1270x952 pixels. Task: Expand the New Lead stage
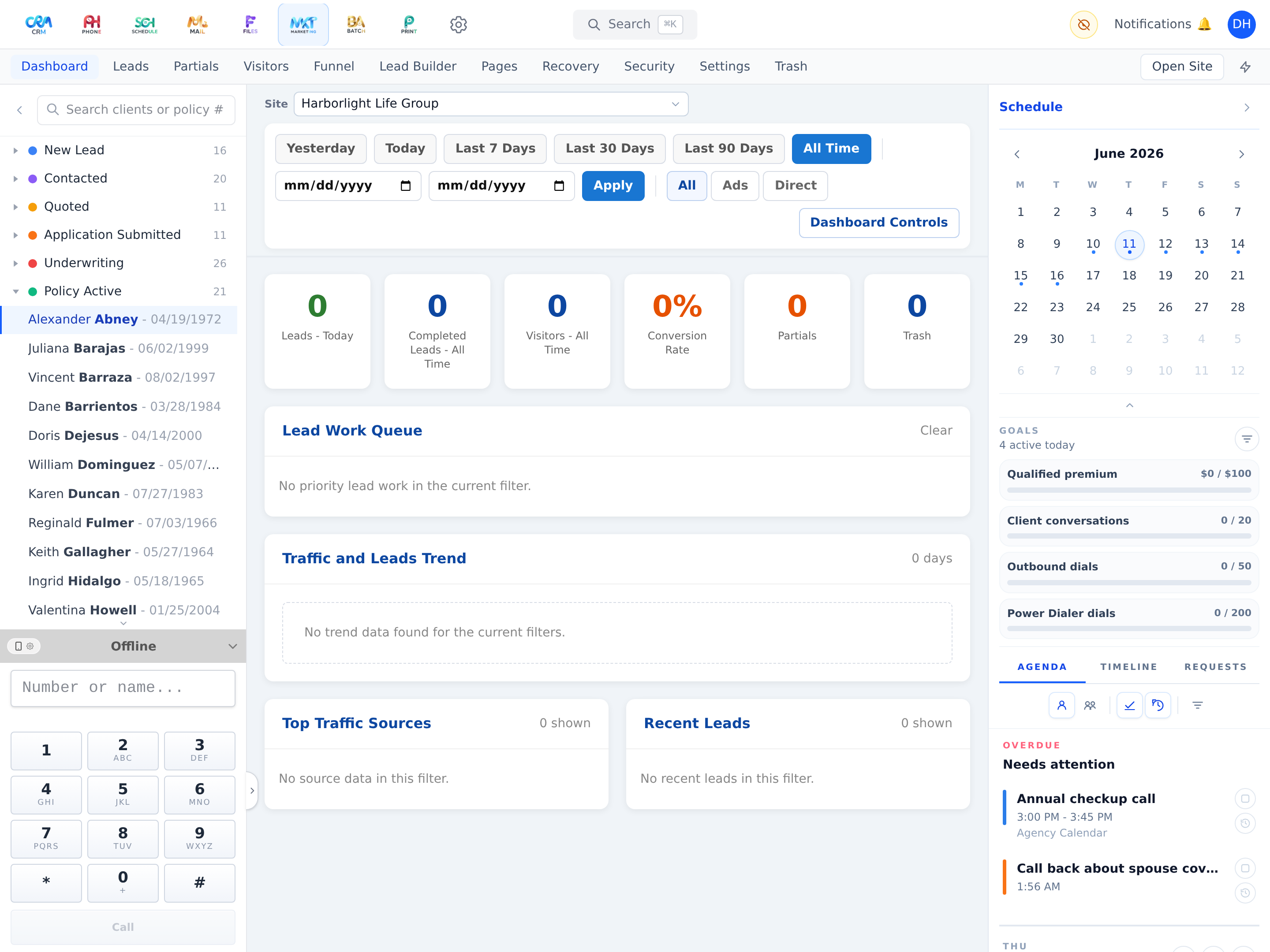[x=15, y=150]
